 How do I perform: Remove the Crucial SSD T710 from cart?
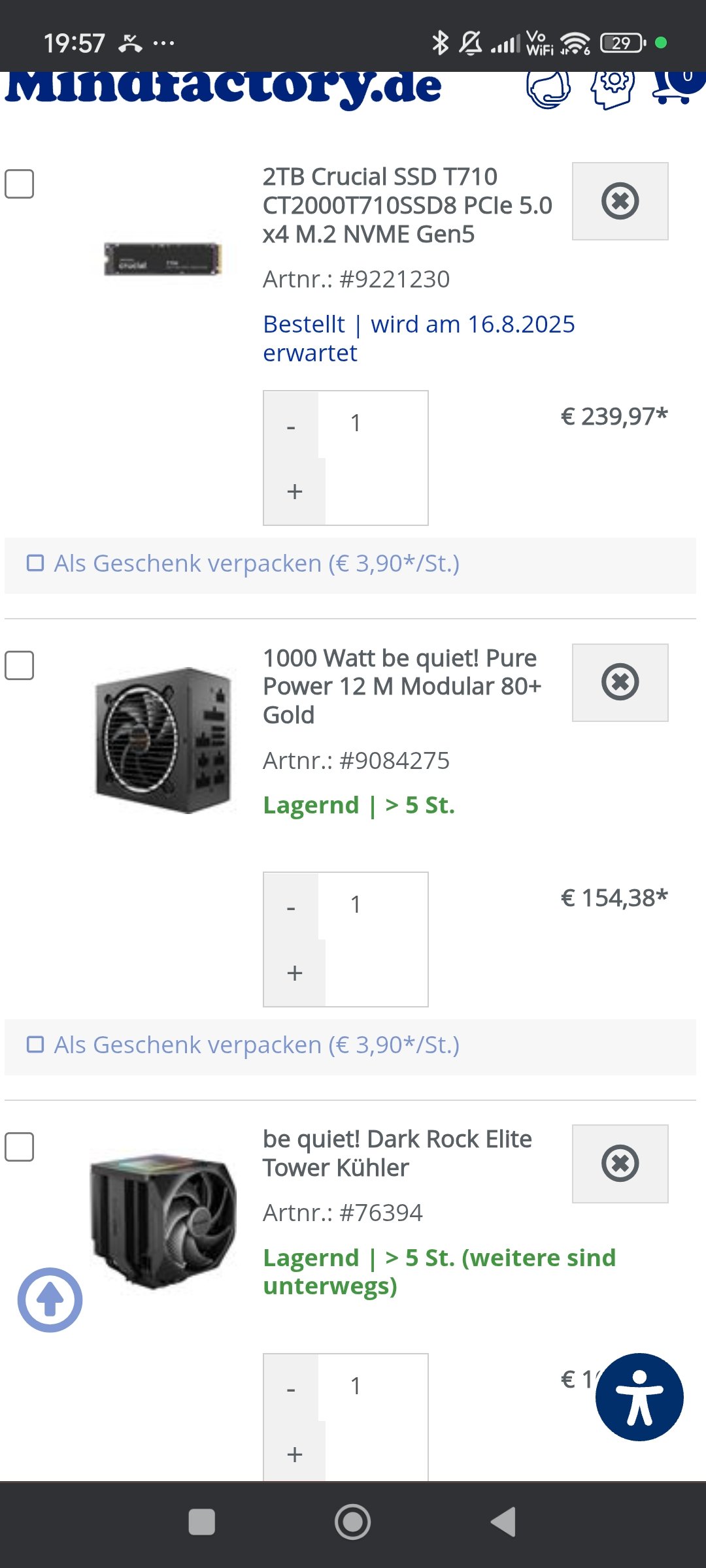click(x=620, y=201)
